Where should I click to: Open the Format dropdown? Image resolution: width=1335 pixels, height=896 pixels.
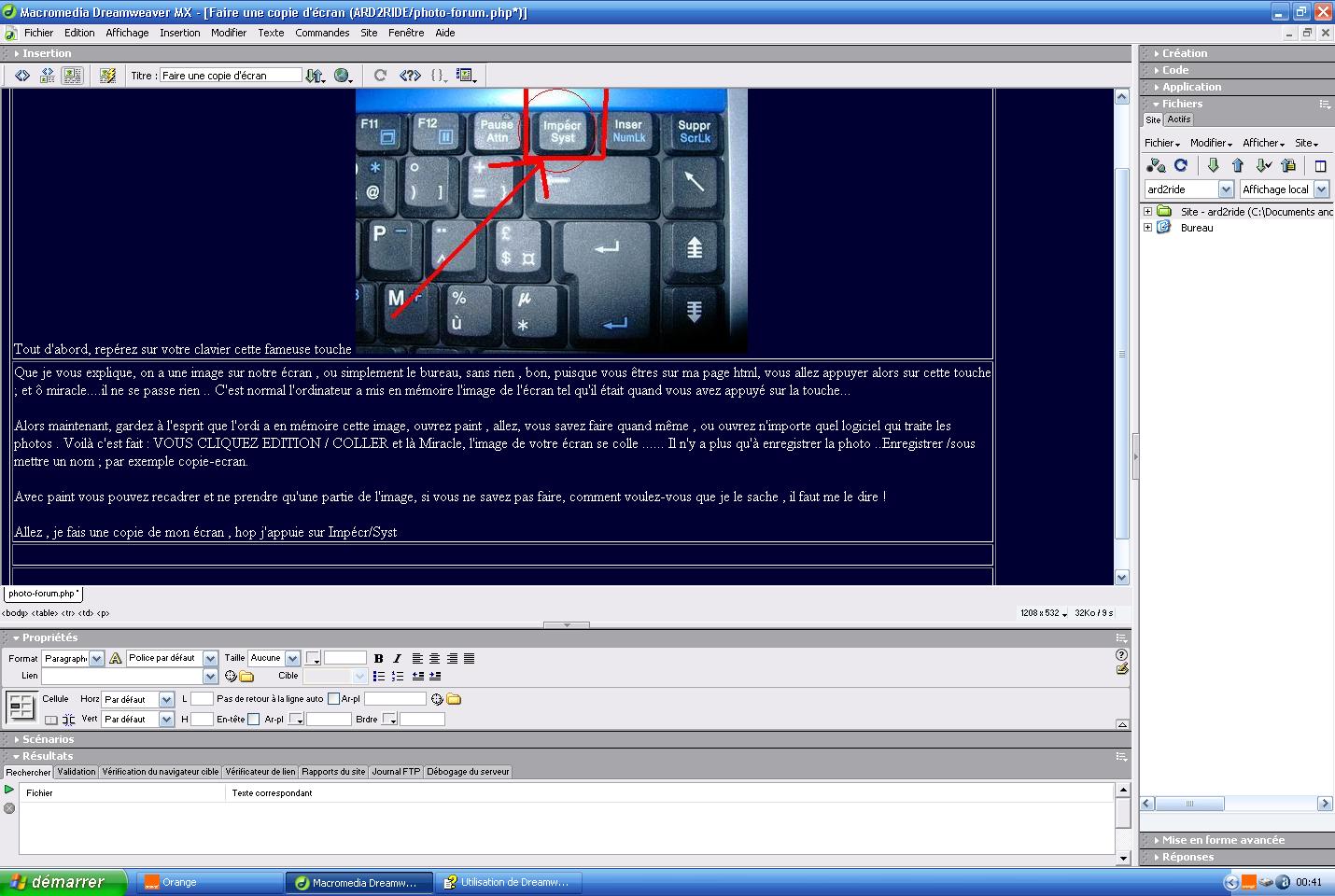point(96,658)
